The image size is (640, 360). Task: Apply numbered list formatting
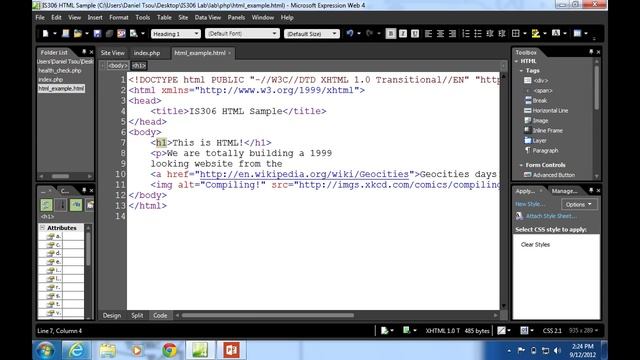(466, 33)
